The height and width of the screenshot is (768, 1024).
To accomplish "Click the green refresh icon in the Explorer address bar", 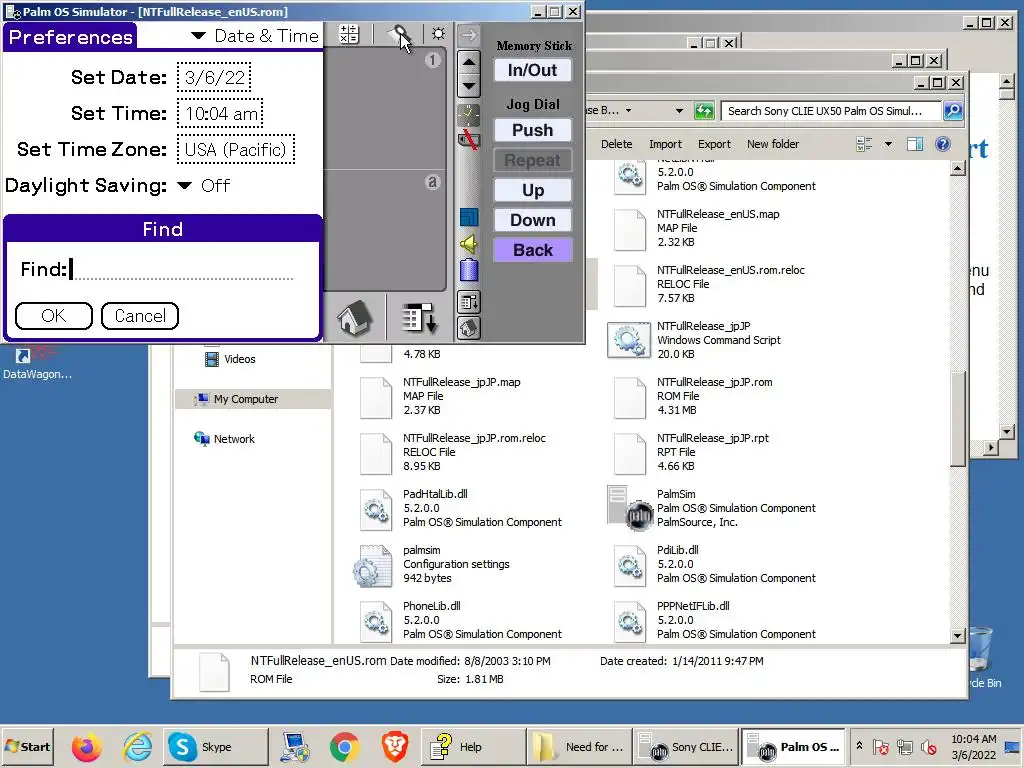I will (x=703, y=111).
